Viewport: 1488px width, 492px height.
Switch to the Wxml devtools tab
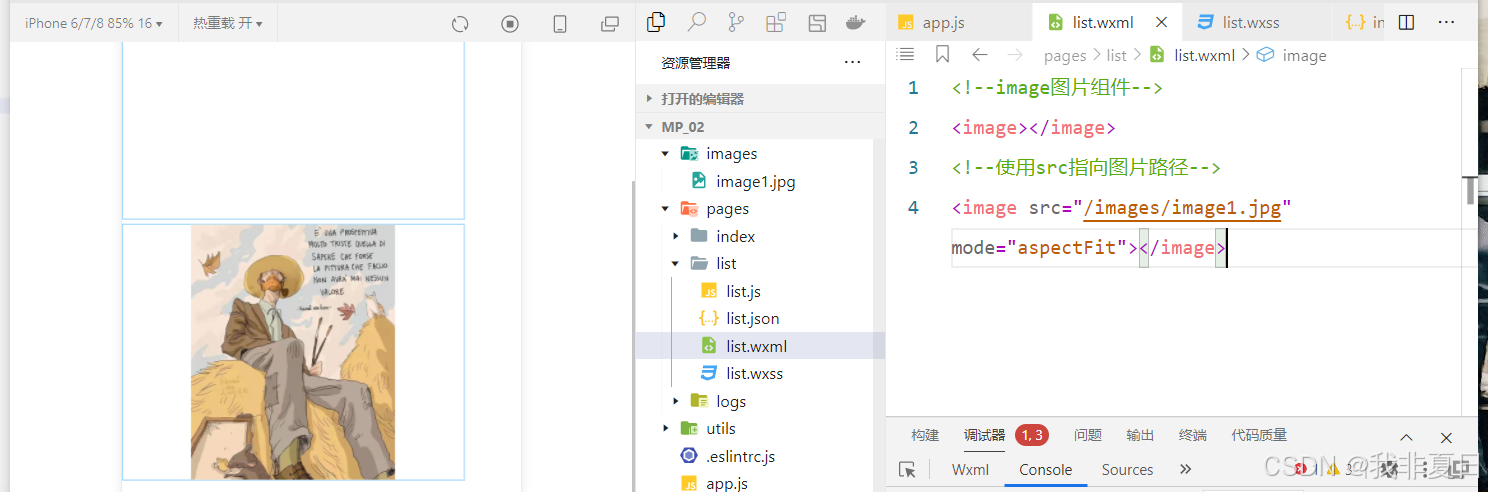[970, 470]
